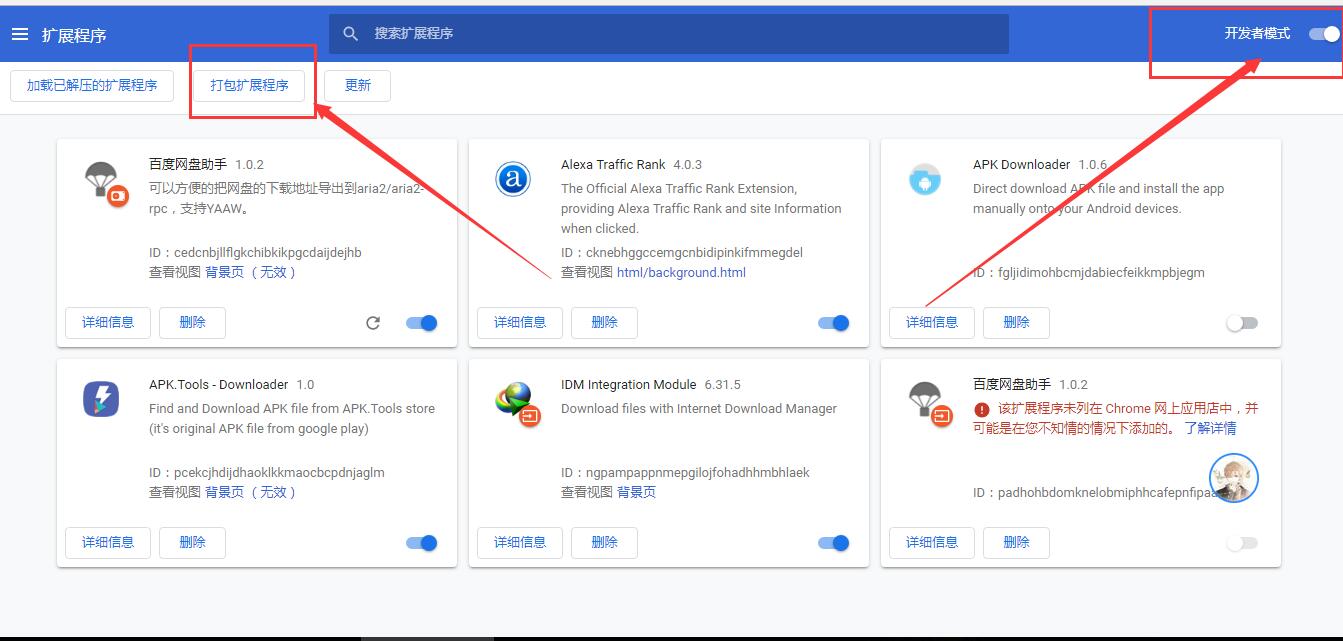The image size is (1343, 641).
Task: Open 详细信息 for aria2 百度网盘助手 extension
Action: tap(108, 322)
